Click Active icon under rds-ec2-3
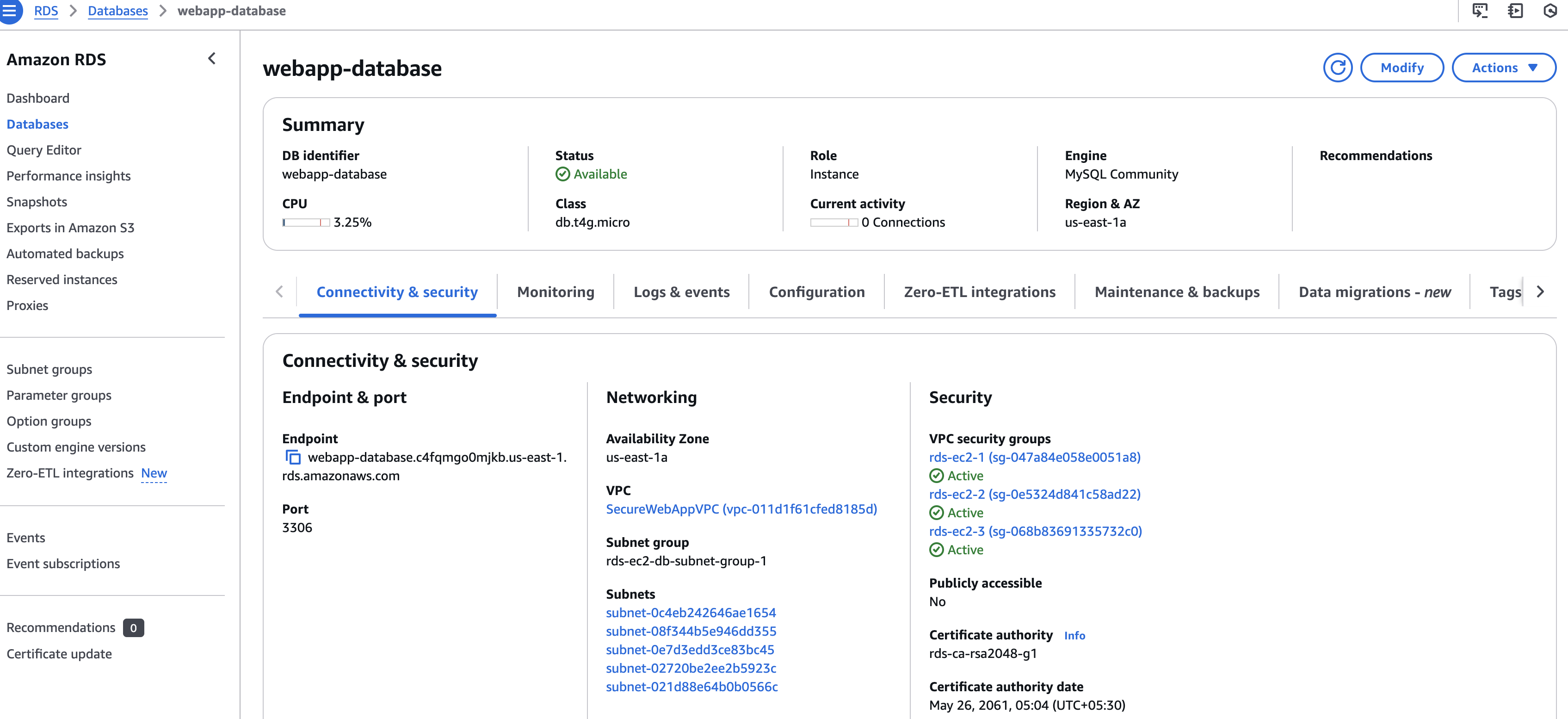Viewport: 1568px width, 719px height. [x=936, y=550]
